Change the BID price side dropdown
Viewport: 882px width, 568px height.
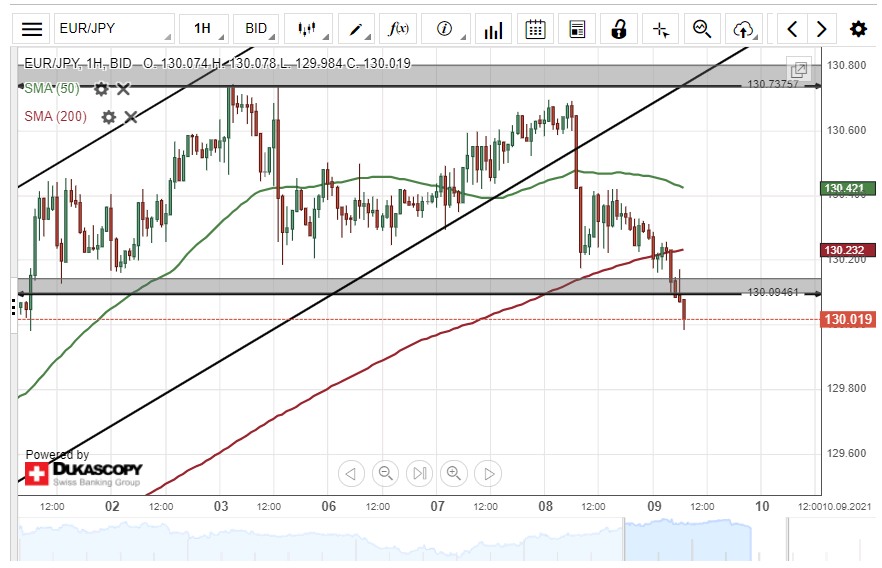(256, 29)
